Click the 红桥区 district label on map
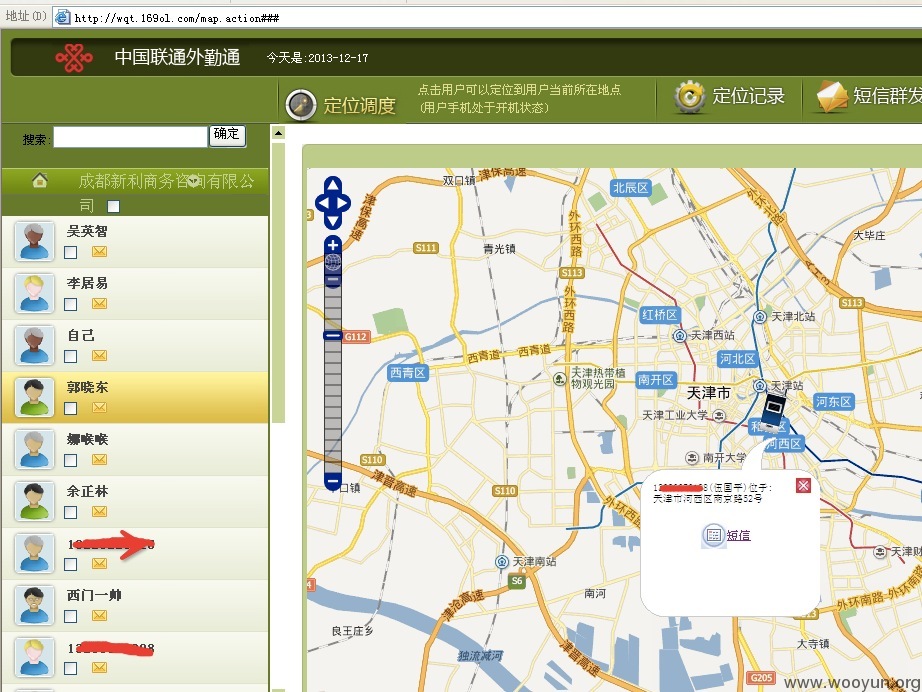Image resolution: width=922 pixels, height=692 pixels. tap(660, 315)
